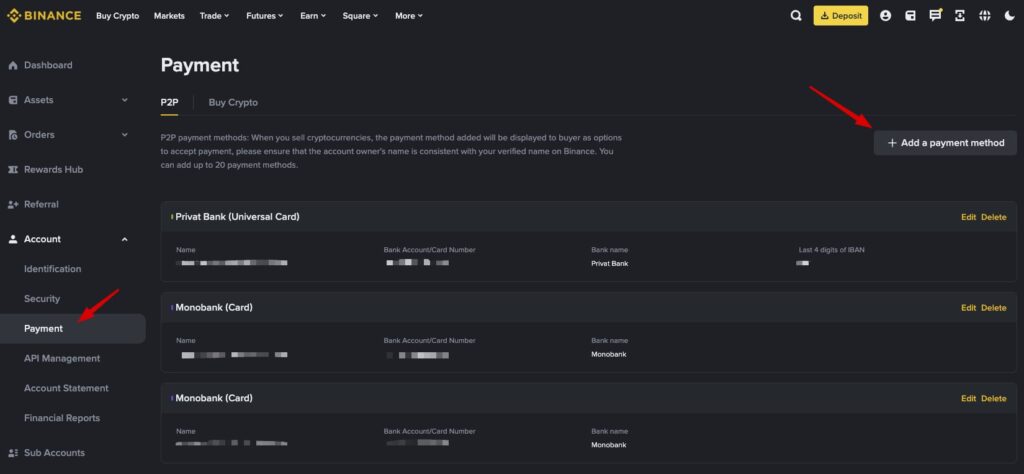Open the search magnifier icon
This screenshot has width=1024, height=474.
tap(795, 16)
